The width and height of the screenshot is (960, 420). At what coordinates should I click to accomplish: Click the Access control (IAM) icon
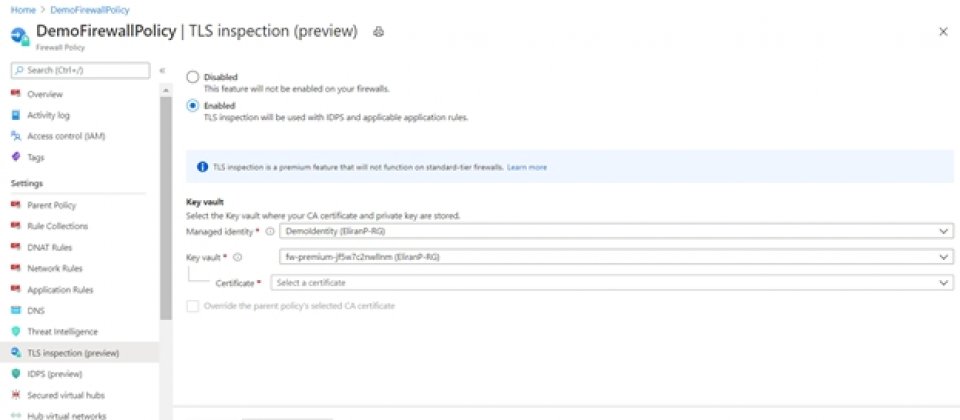(16, 136)
